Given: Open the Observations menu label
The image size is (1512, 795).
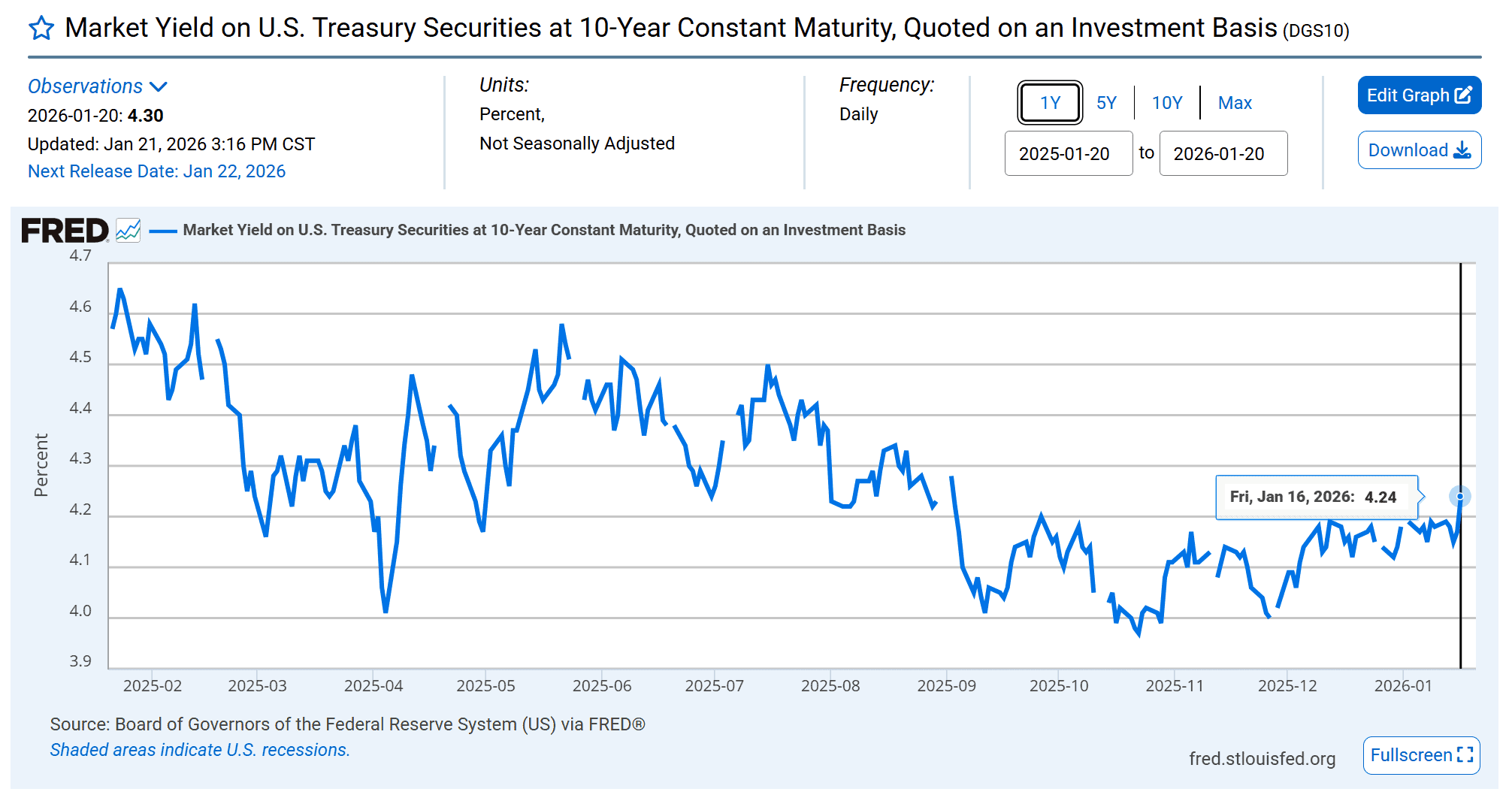Looking at the screenshot, I should point(85,86).
